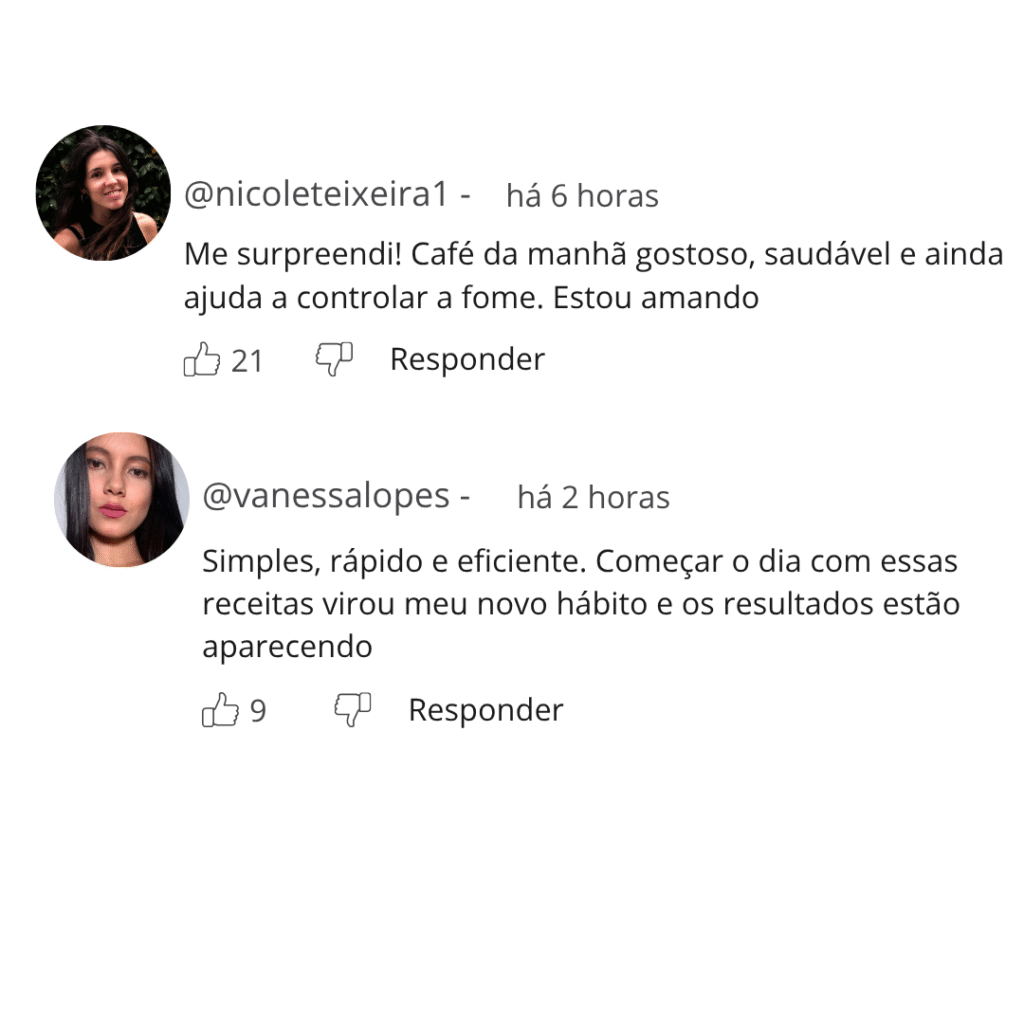
Task: Click Responder under vanessalopes's comment
Action: pyautogui.click(x=486, y=710)
